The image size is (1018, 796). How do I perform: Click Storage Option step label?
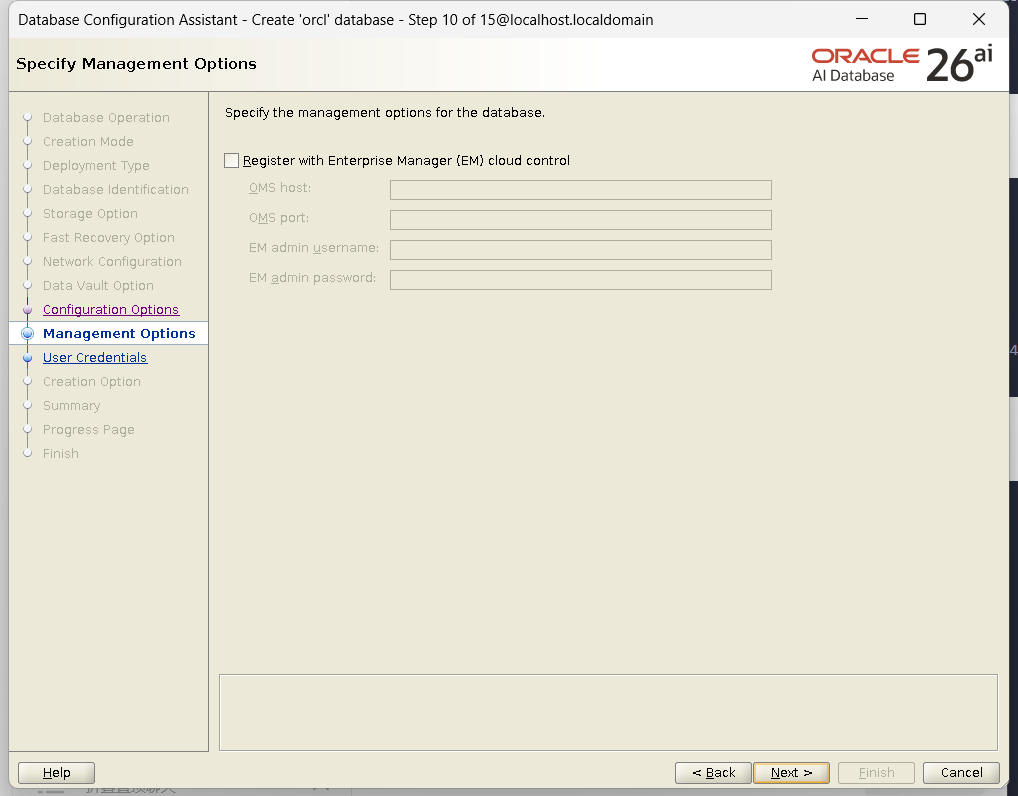[90, 214]
